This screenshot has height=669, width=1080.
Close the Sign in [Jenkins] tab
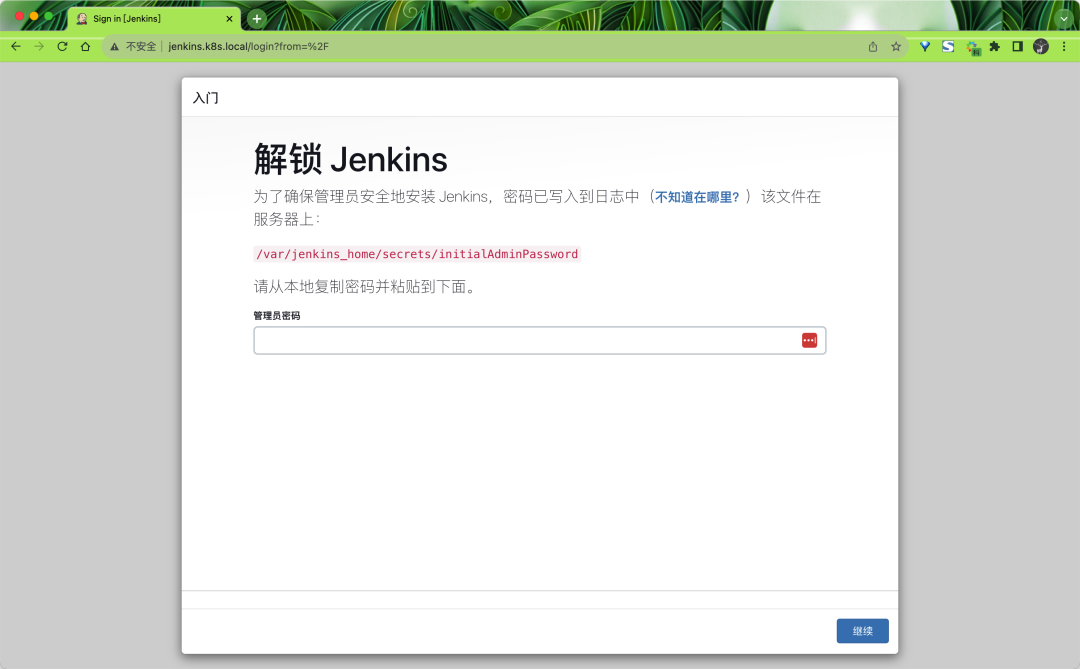[229, 19]
